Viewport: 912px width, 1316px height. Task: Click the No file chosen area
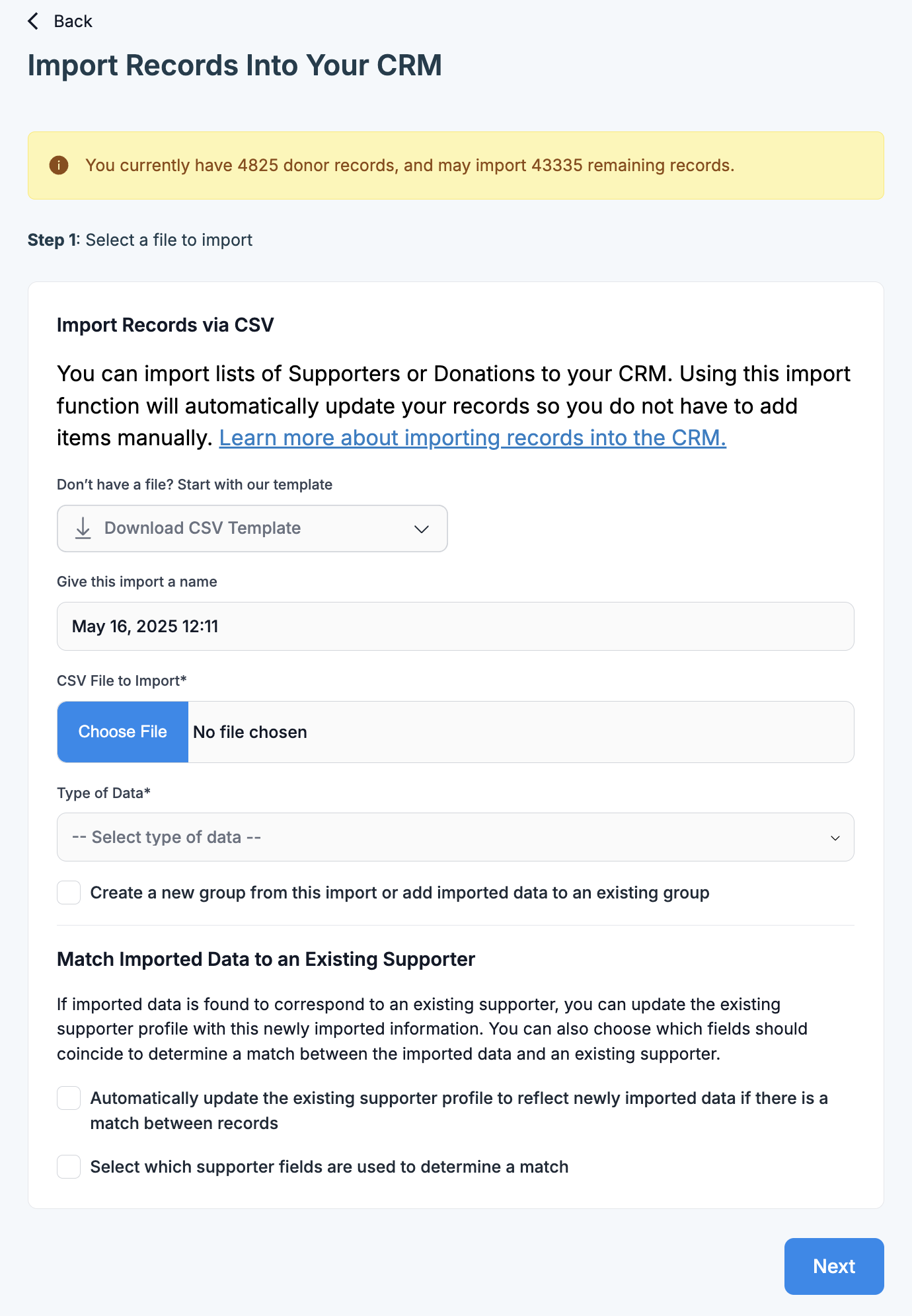click(250, 732)
